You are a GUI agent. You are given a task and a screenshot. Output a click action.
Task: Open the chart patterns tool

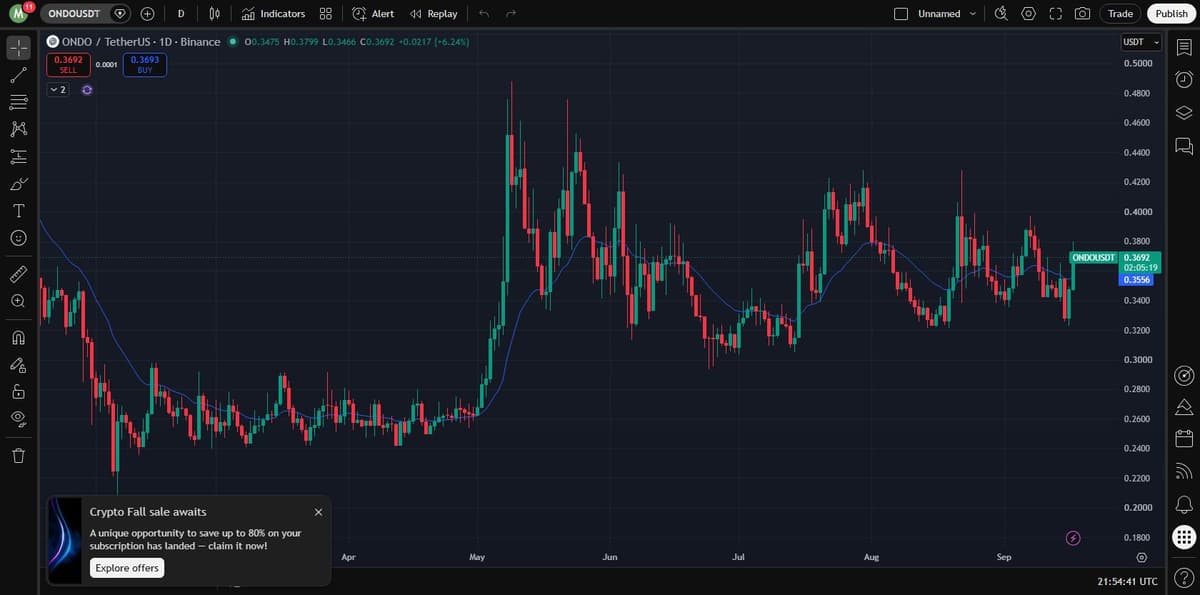[x=18, y=129]
